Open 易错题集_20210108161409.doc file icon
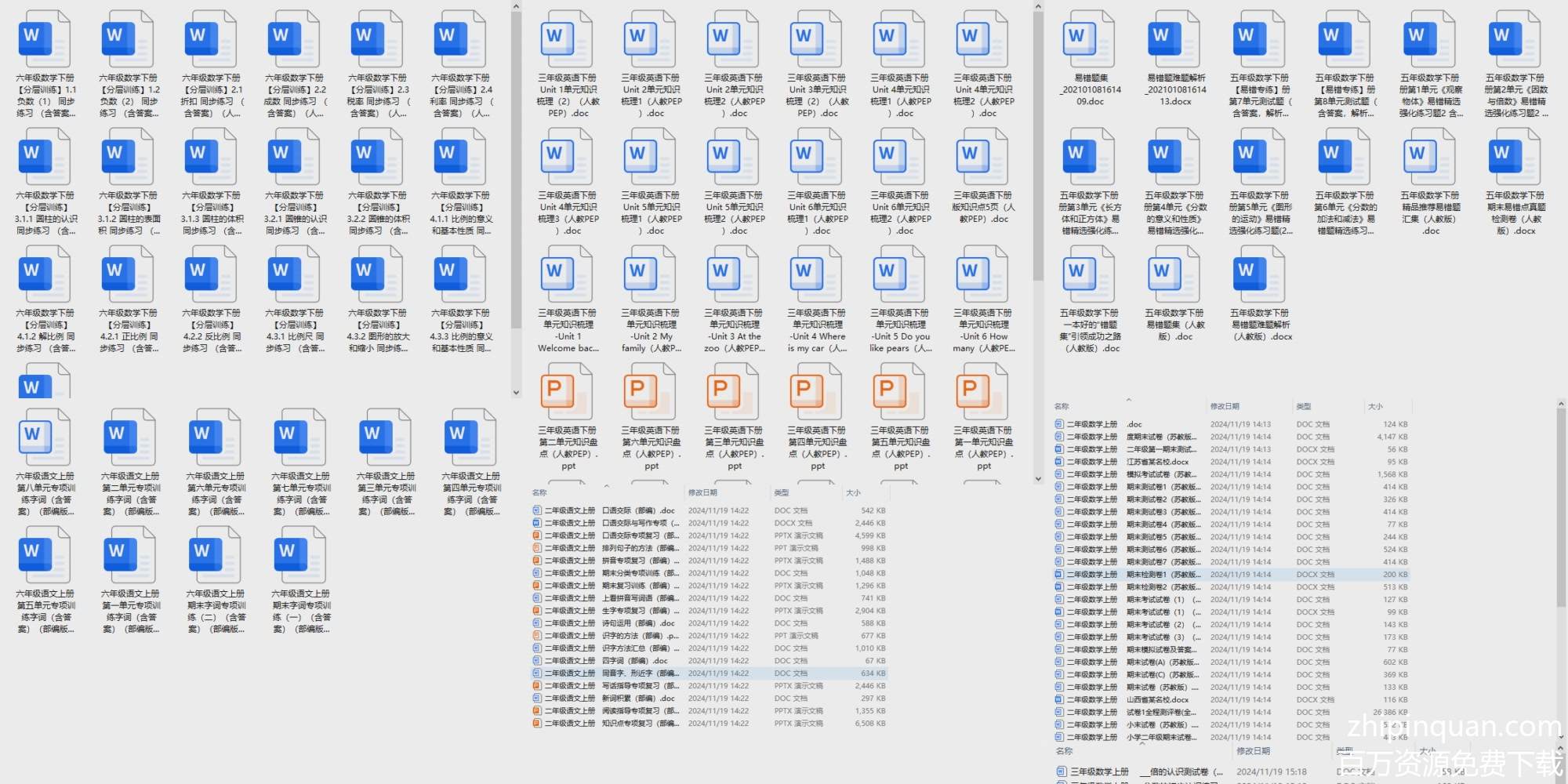Image resolution: width=1568 pixels, height=784 pixels. (1090, 39)
